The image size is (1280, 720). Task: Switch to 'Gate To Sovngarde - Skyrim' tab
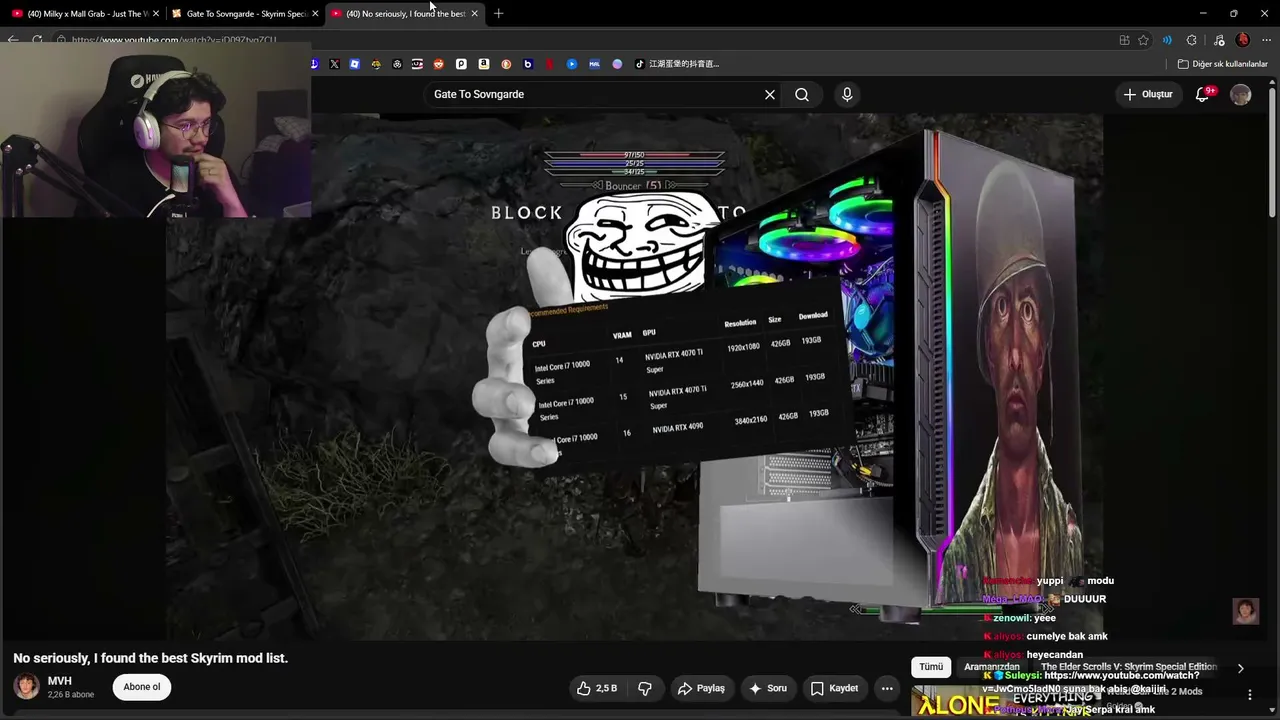point(246,14)
